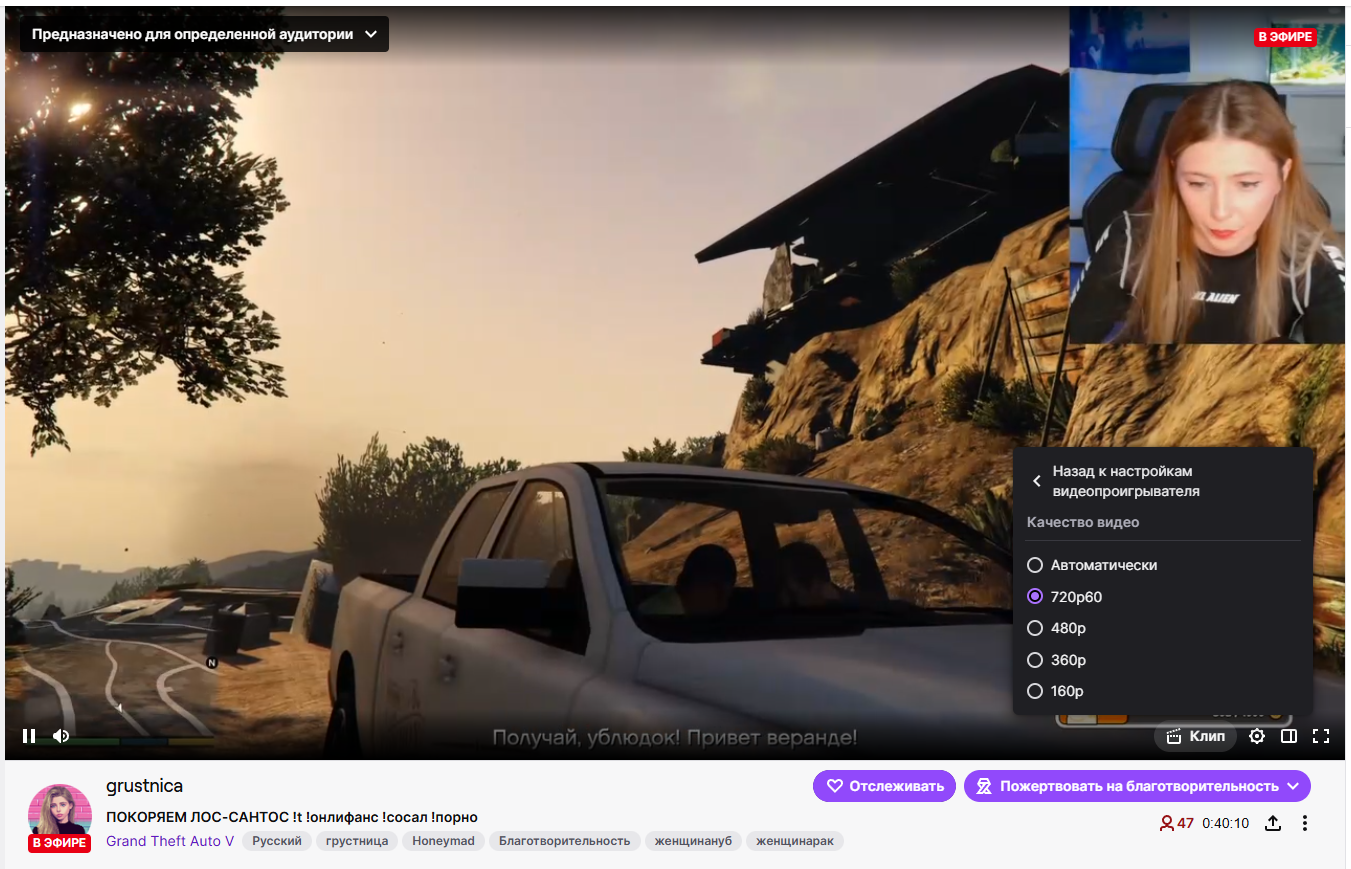This screenshot has width=1351, height=869.
Task: Enter fullscreen mode icon
Action: tap(1321, 736)
